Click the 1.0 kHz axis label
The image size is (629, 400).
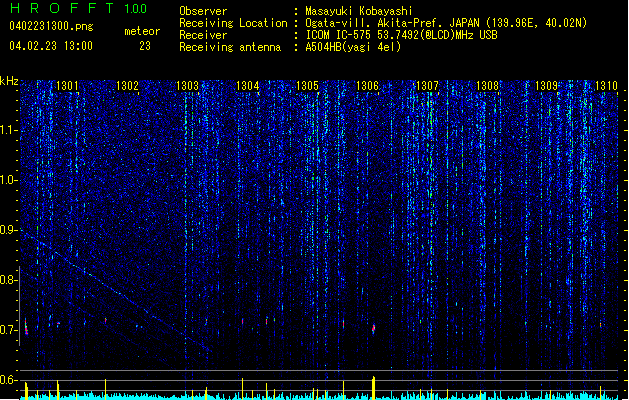point(8,180)
